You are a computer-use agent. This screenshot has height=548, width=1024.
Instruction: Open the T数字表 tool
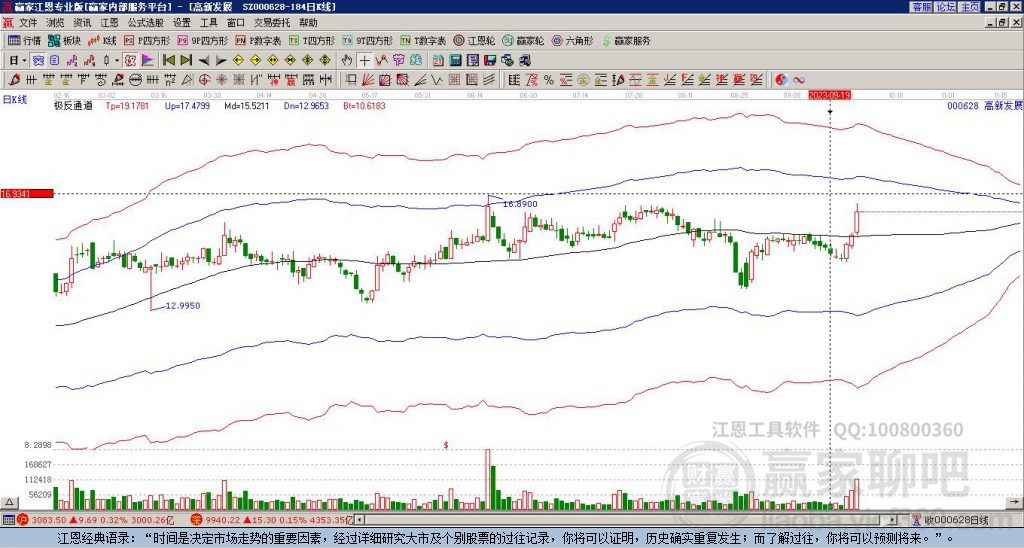pyautogui.click(x=423, y=40)
